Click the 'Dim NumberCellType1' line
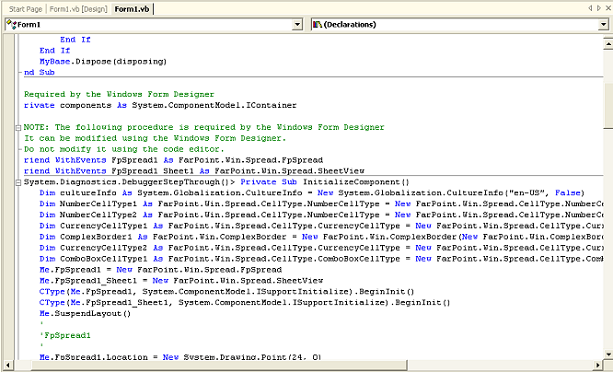 [x=321, y=204]
